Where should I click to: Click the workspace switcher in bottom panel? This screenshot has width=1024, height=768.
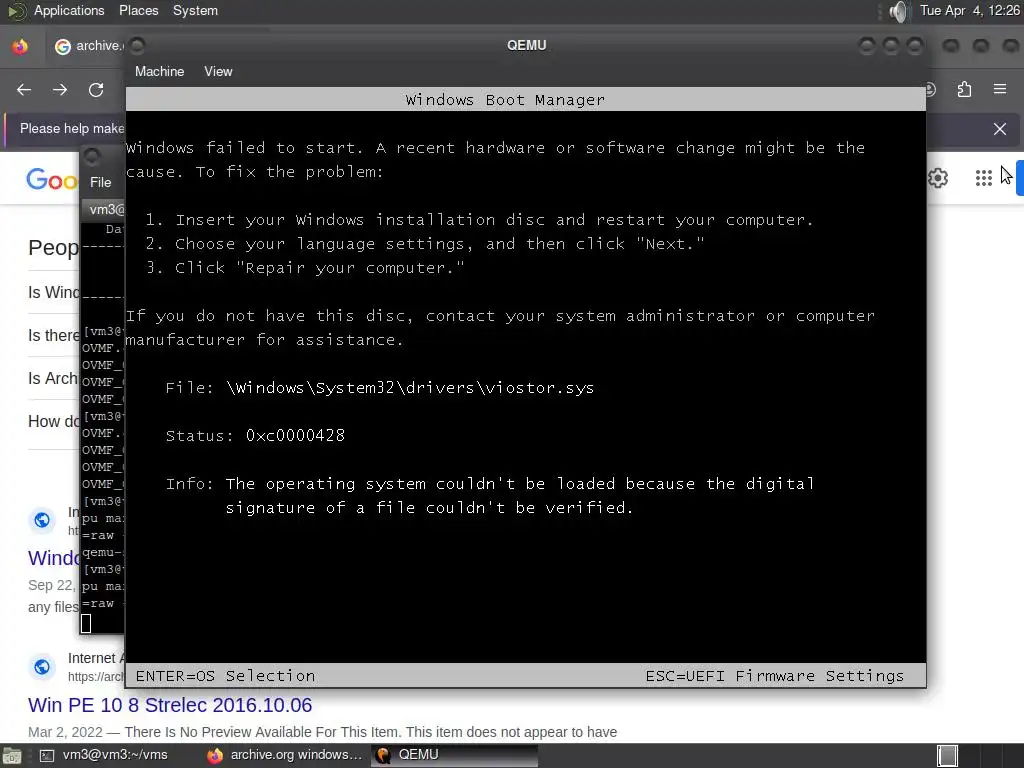947,756
